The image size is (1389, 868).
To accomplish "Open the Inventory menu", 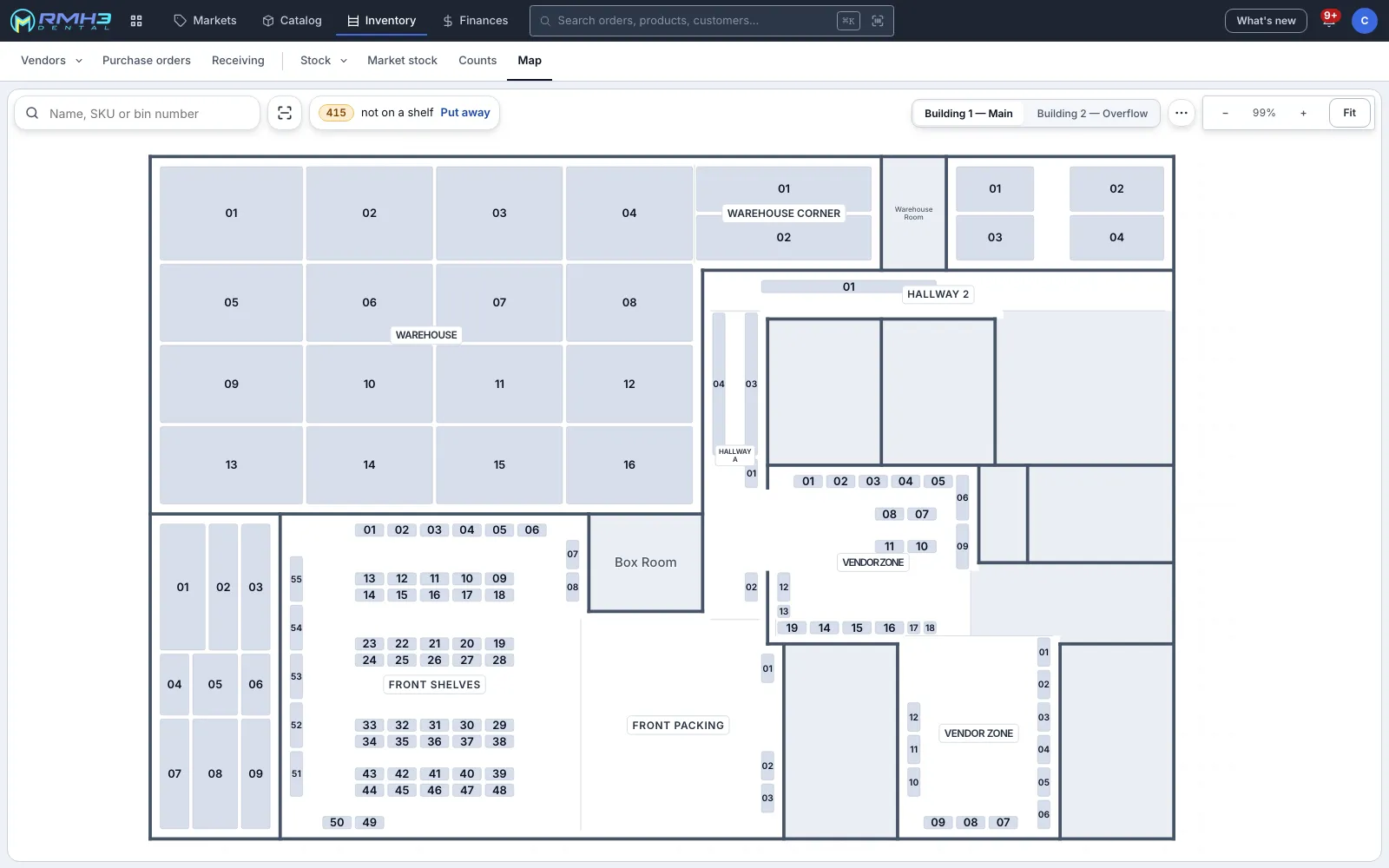I will [x=382, y=21].
